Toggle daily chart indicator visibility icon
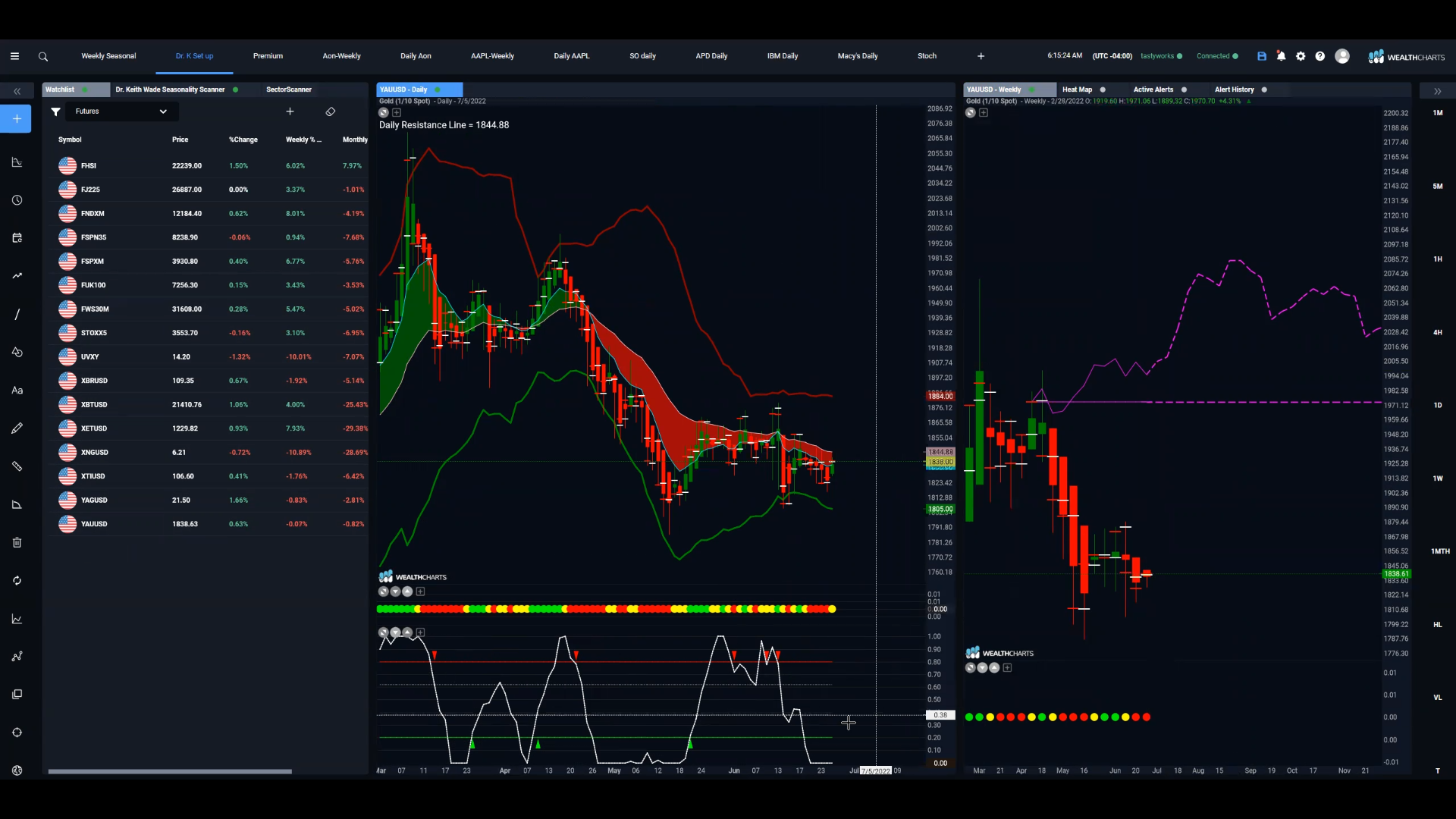The image size is (1456, 819). pyautogui.click(x=384, y=113)
